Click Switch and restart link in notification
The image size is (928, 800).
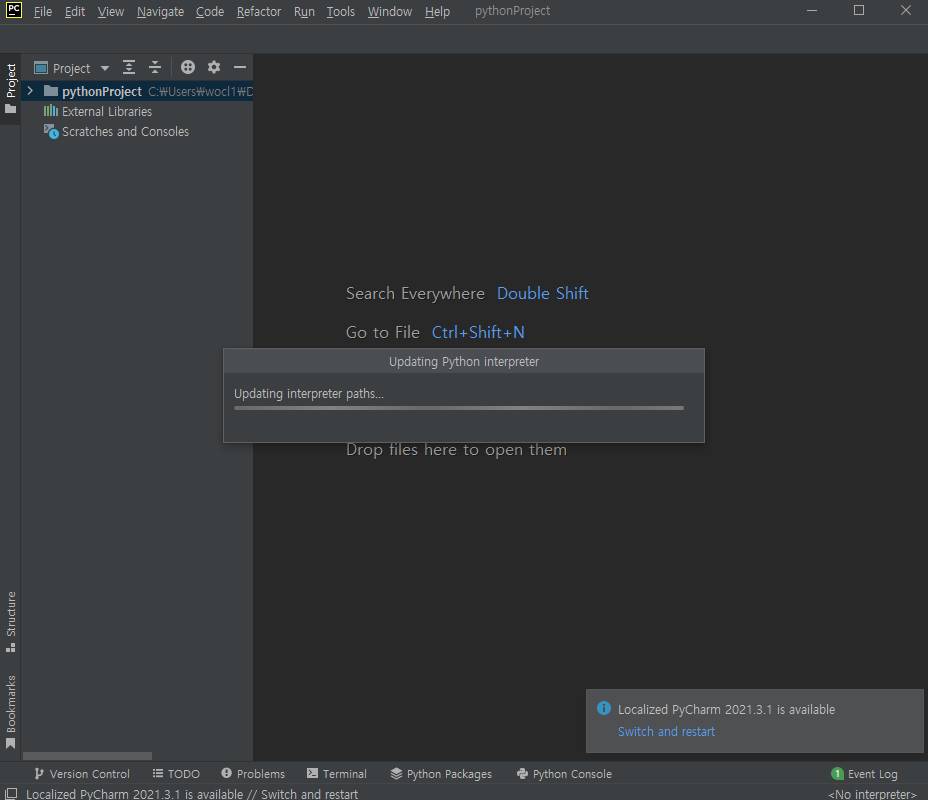(x=666, y=731)
